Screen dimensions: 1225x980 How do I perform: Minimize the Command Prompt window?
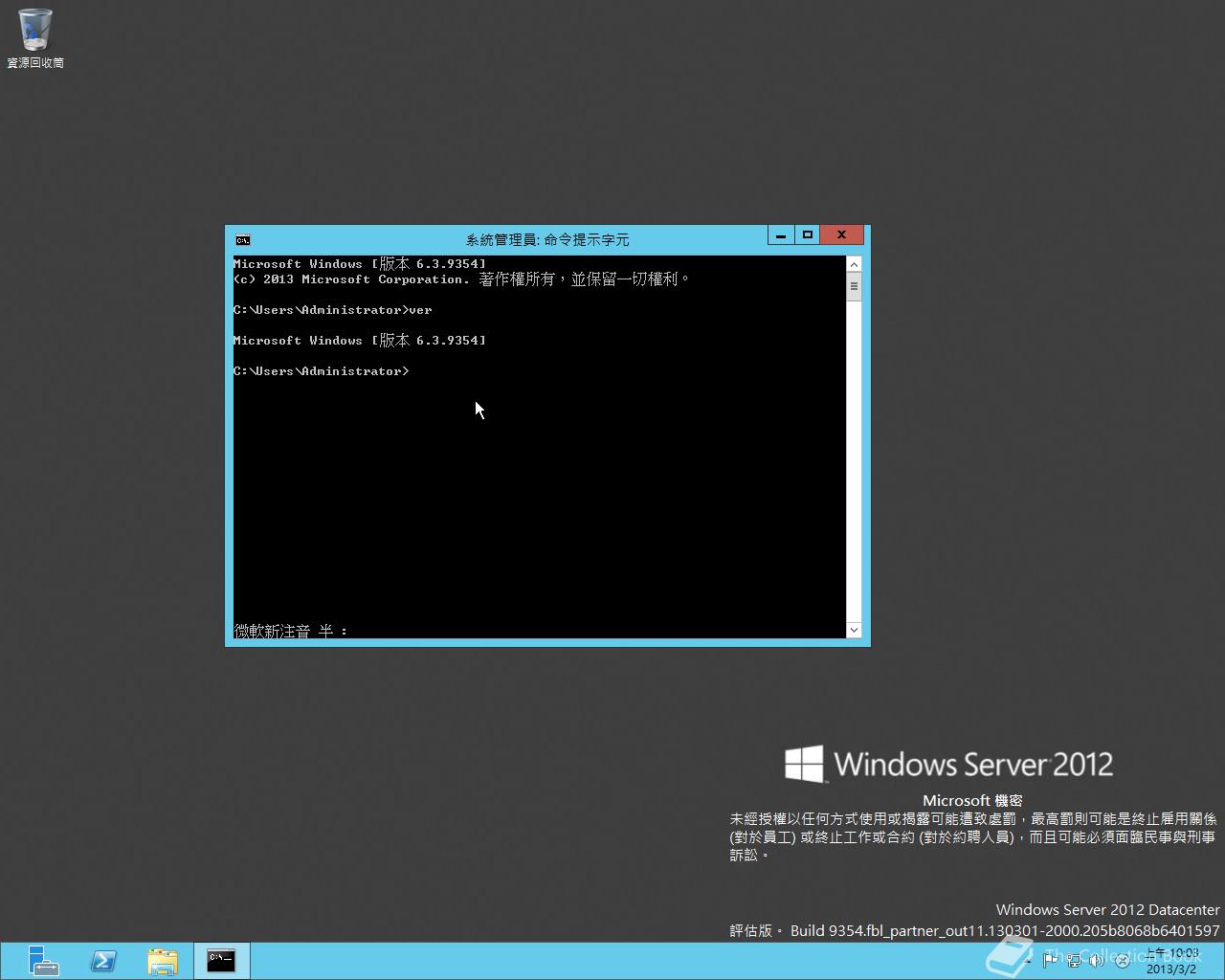point(781,234)
